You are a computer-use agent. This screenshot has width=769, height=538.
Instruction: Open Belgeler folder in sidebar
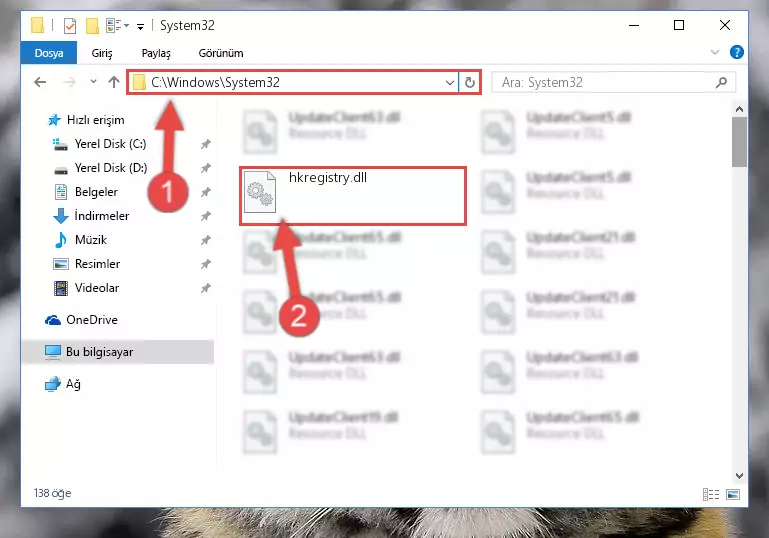pos(86,192)
